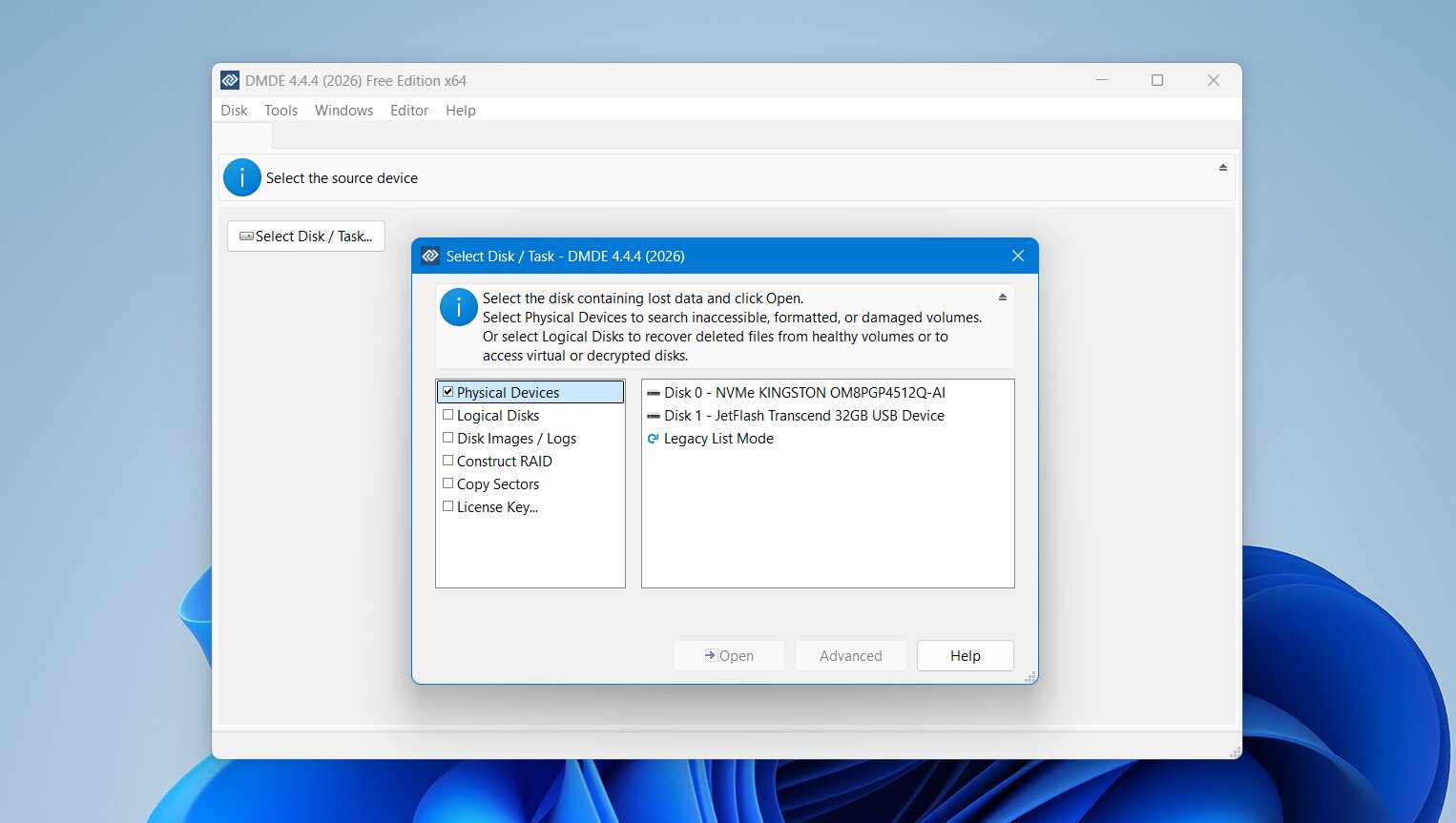Click the Construct RAID label
The width and height of the screenshot is (1456, 823).
(505, 462)
